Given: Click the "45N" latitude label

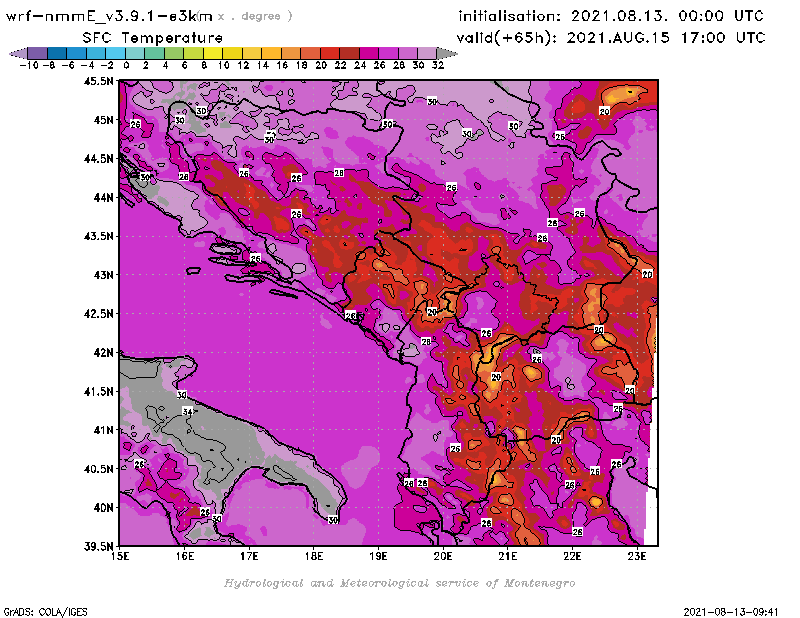Looking at the screenshot, I should point(104,120).
